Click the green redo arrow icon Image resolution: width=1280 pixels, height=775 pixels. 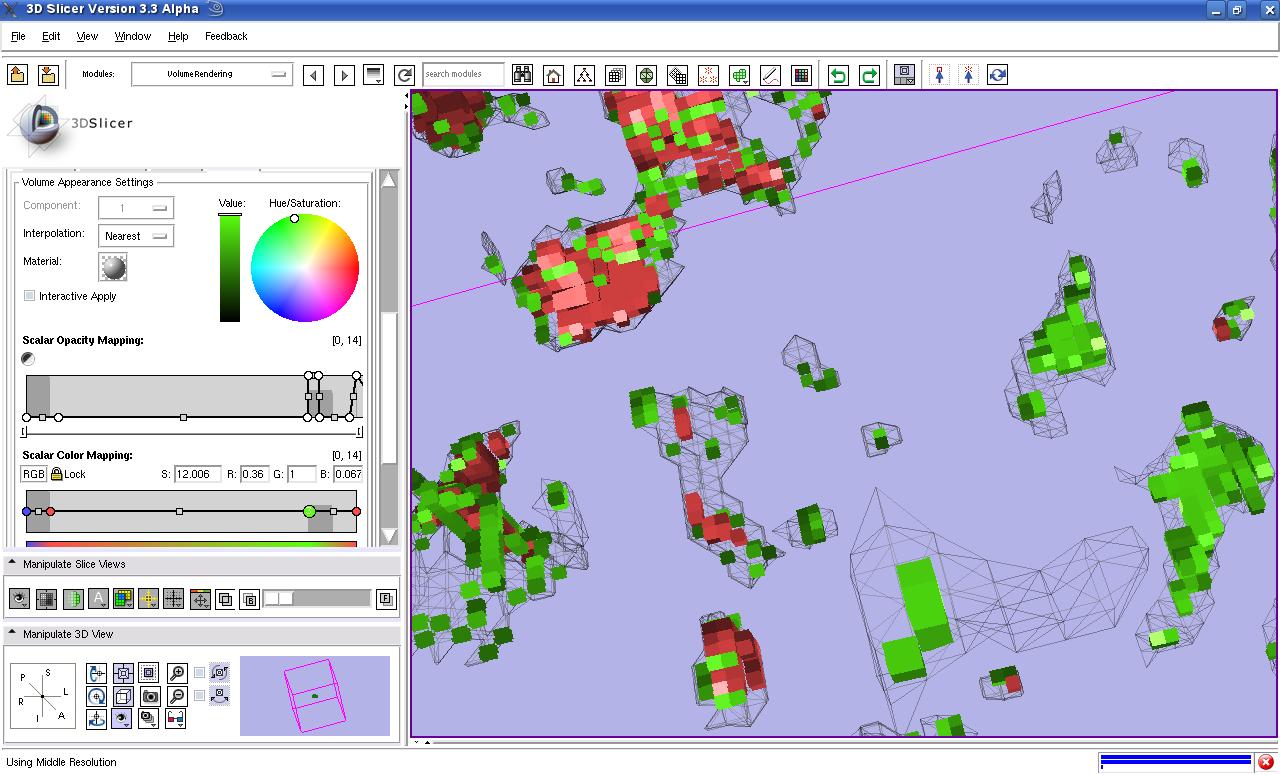tap(869, 75)
